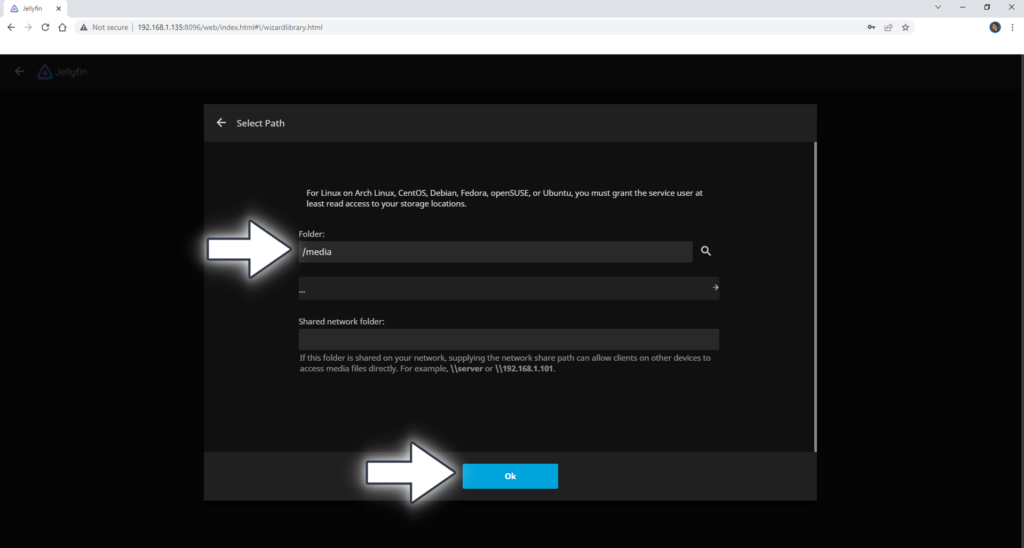This screenshot has height=548, width=1024.
Task: Click the right arrow on "..." row
Action: pyautogui.click(x=715, y=287)
